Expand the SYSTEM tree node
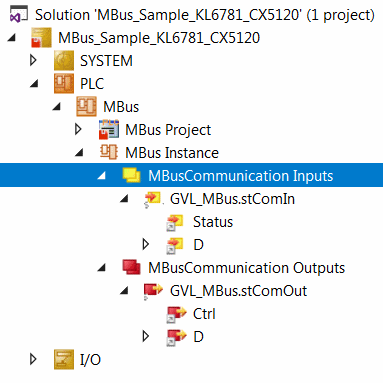Viewport: 383px width, 383px height. 33,60
